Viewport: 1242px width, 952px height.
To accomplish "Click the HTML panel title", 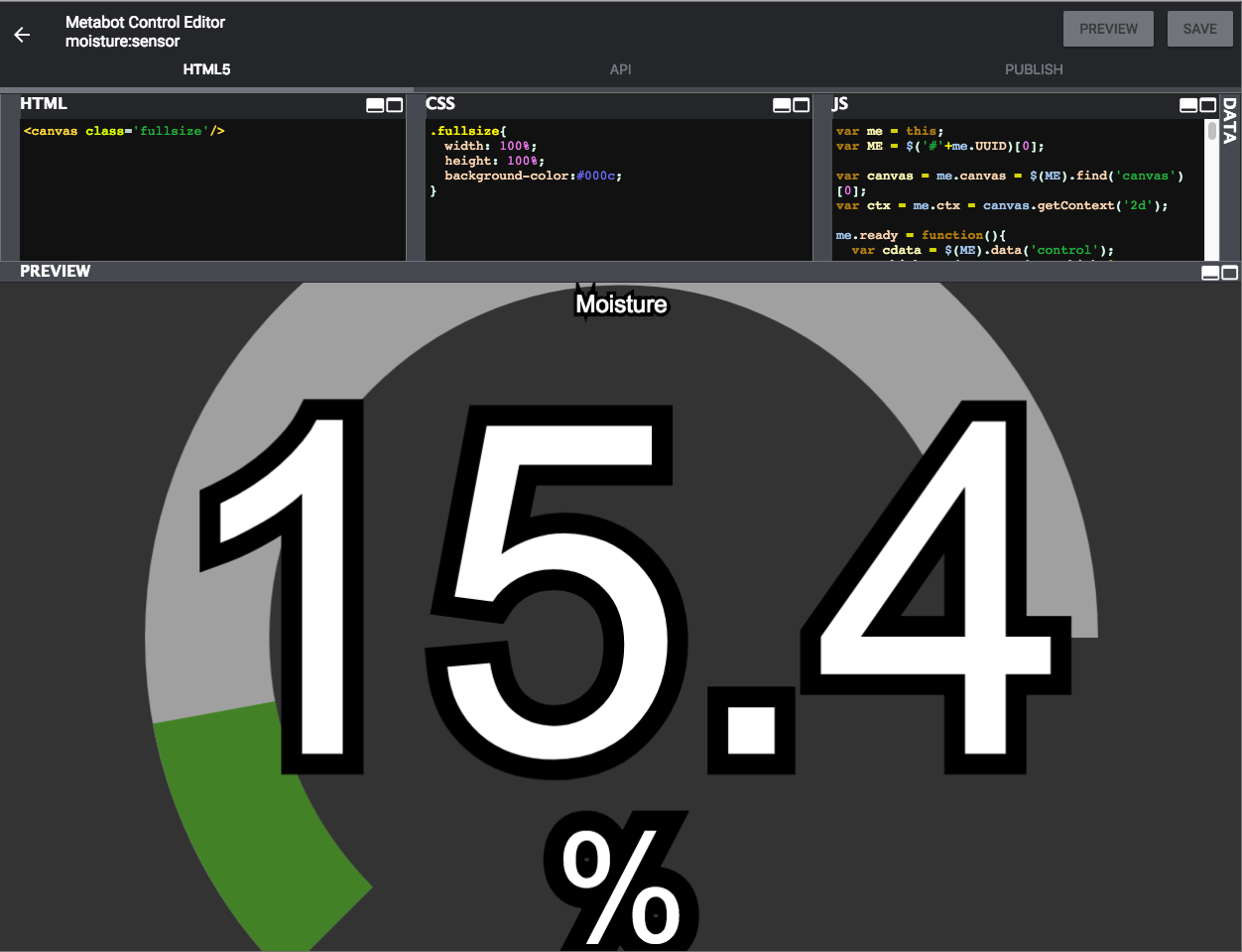I will click(x=44, y=103).
